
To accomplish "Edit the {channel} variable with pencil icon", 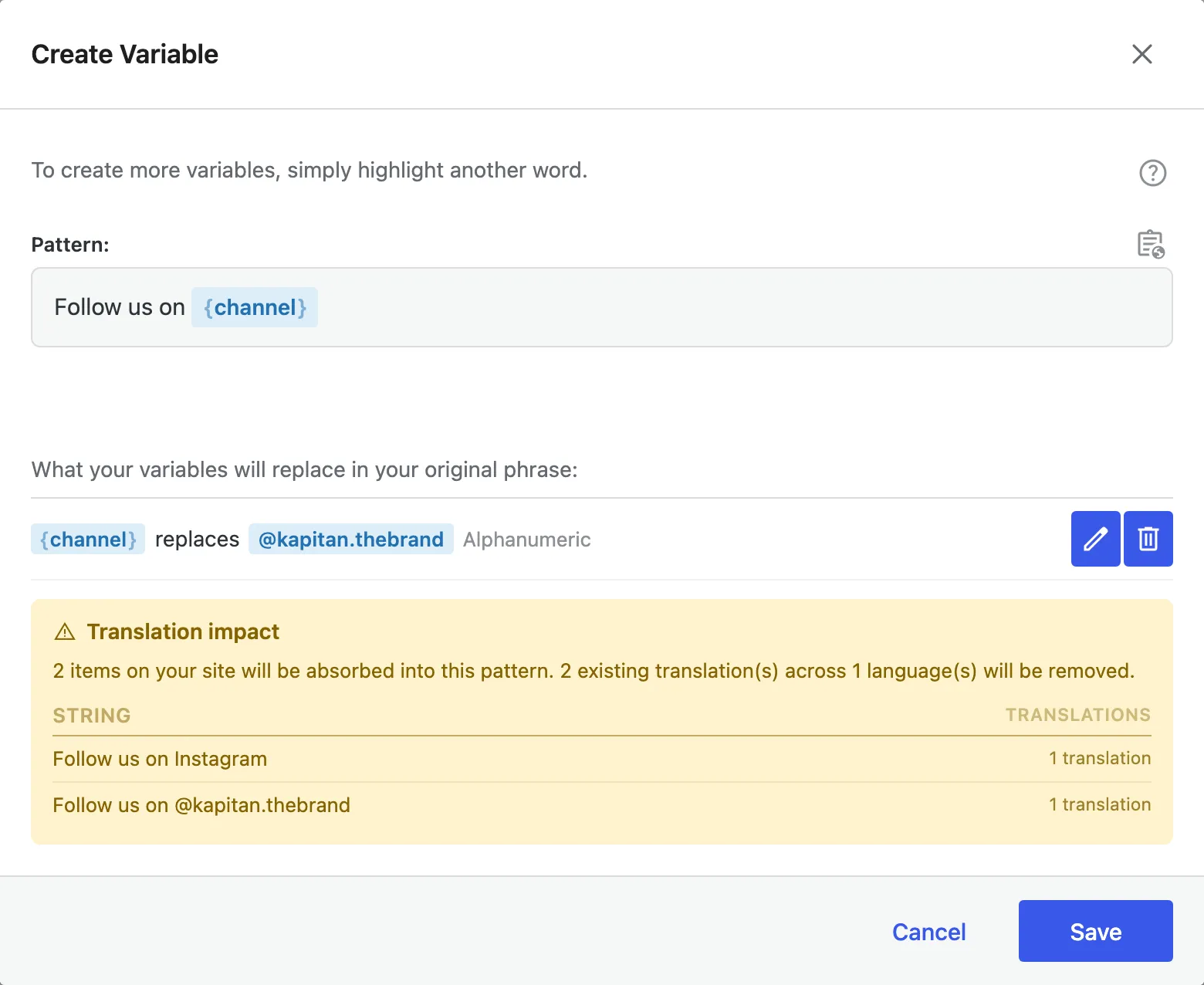I will [x=1095, y=539].
